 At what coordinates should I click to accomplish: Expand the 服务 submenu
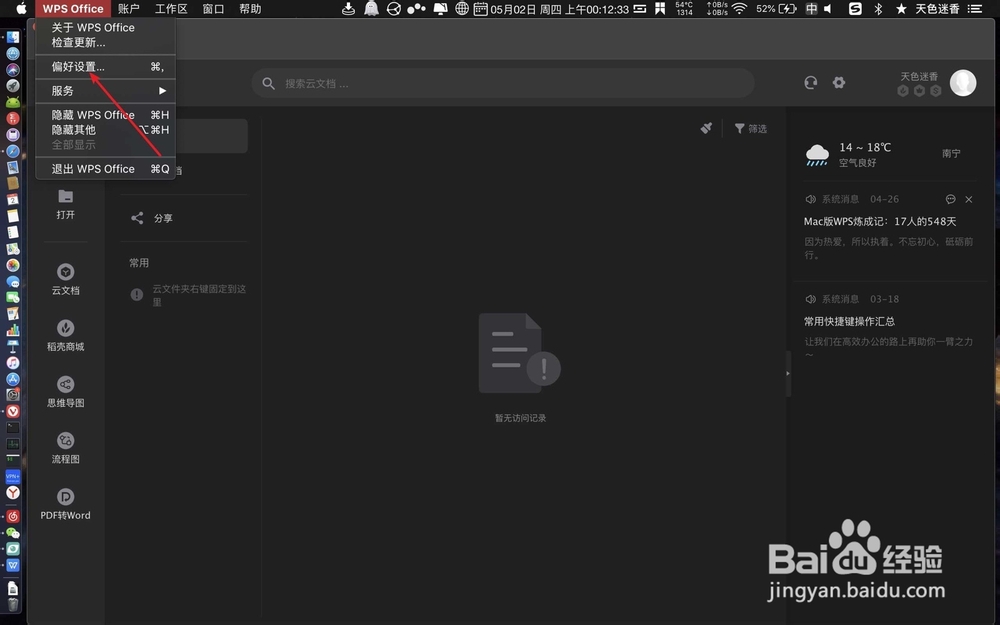[x=105, y=91]
